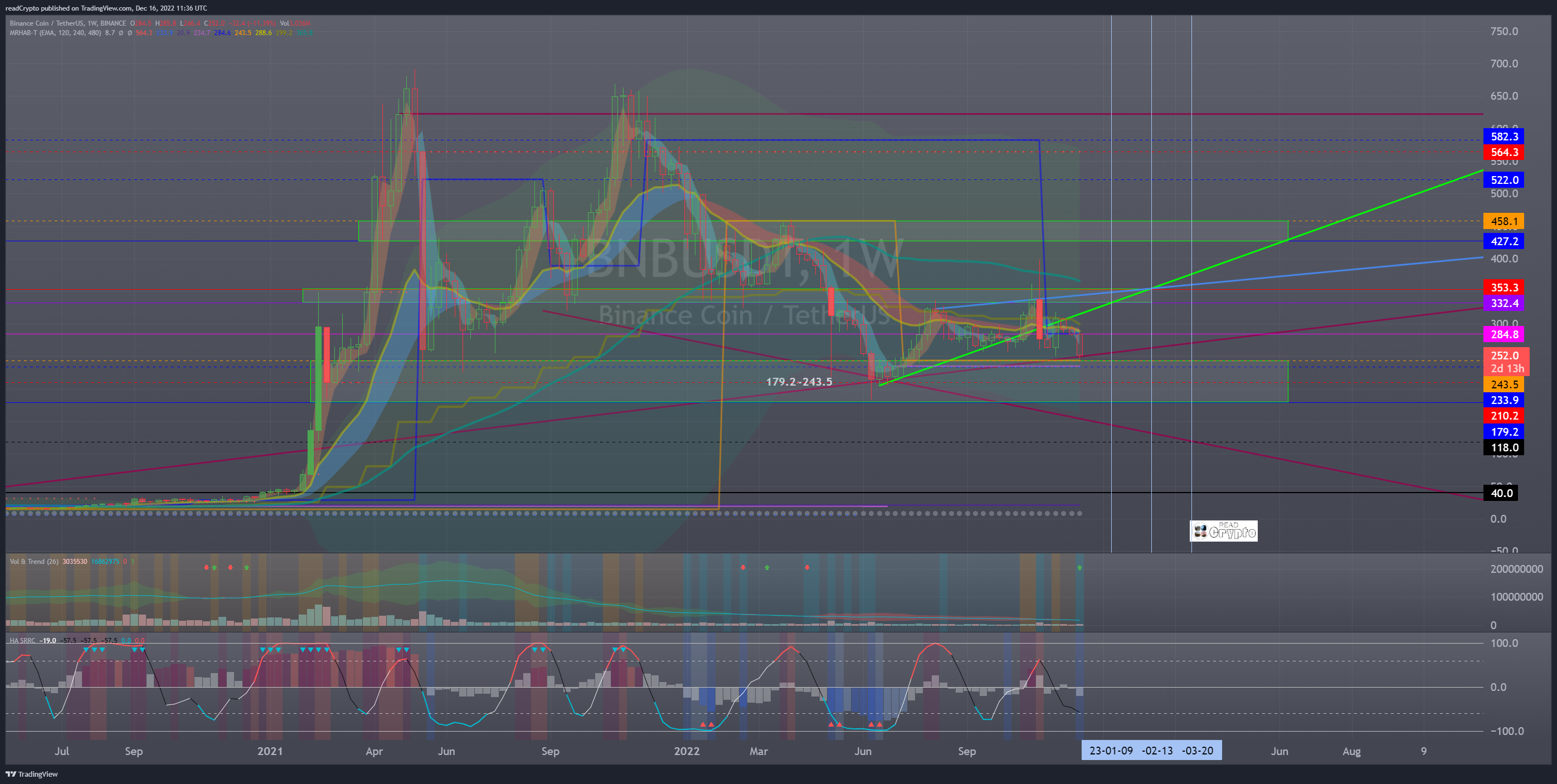
Task: Click the black 40.0 price label
Action: tap(1501, 493)
